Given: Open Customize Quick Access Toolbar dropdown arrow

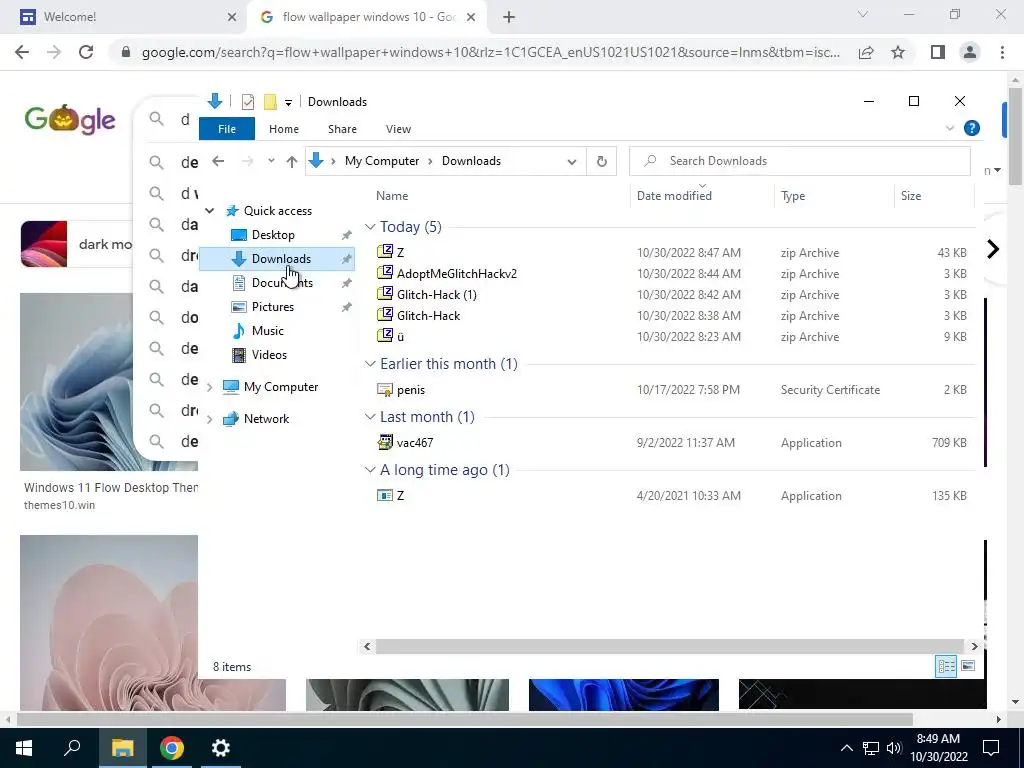Looking at the screenshot, I should point(288,103).
